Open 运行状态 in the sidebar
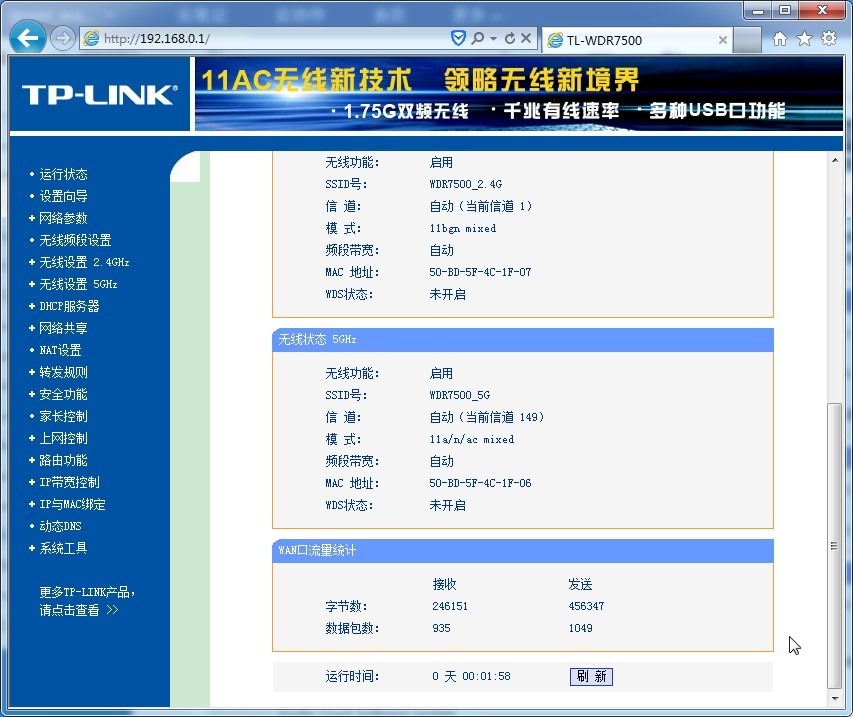 (x=63, y=174)
